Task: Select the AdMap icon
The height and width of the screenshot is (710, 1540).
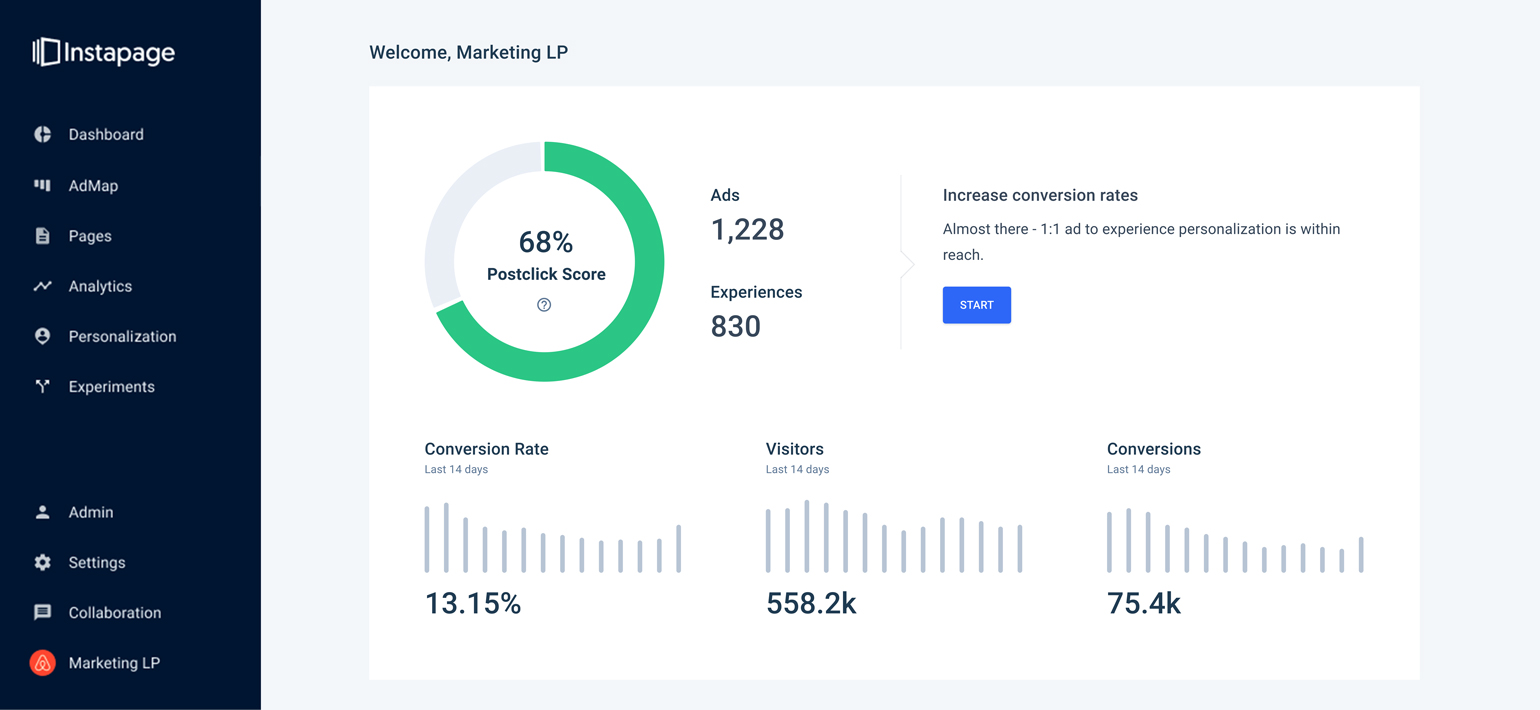Action: tap(42, 185)
